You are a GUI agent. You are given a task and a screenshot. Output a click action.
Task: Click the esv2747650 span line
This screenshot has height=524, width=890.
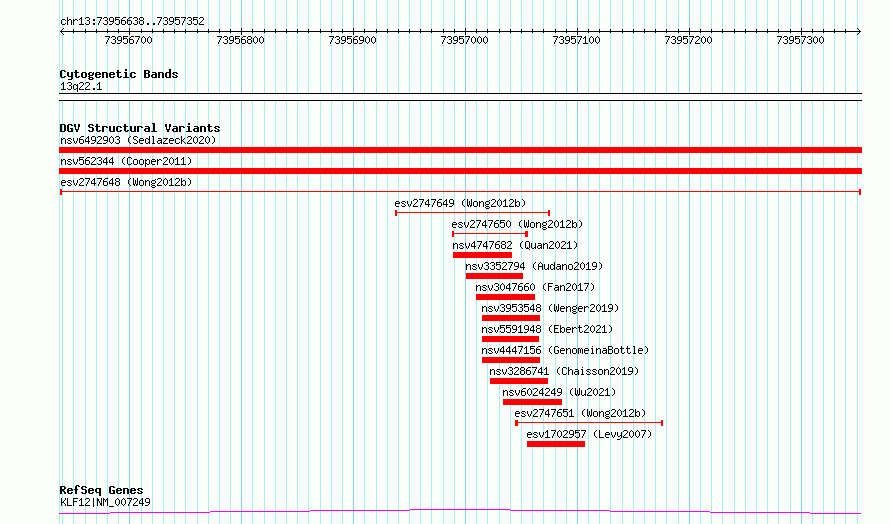(x=490, y=234)
